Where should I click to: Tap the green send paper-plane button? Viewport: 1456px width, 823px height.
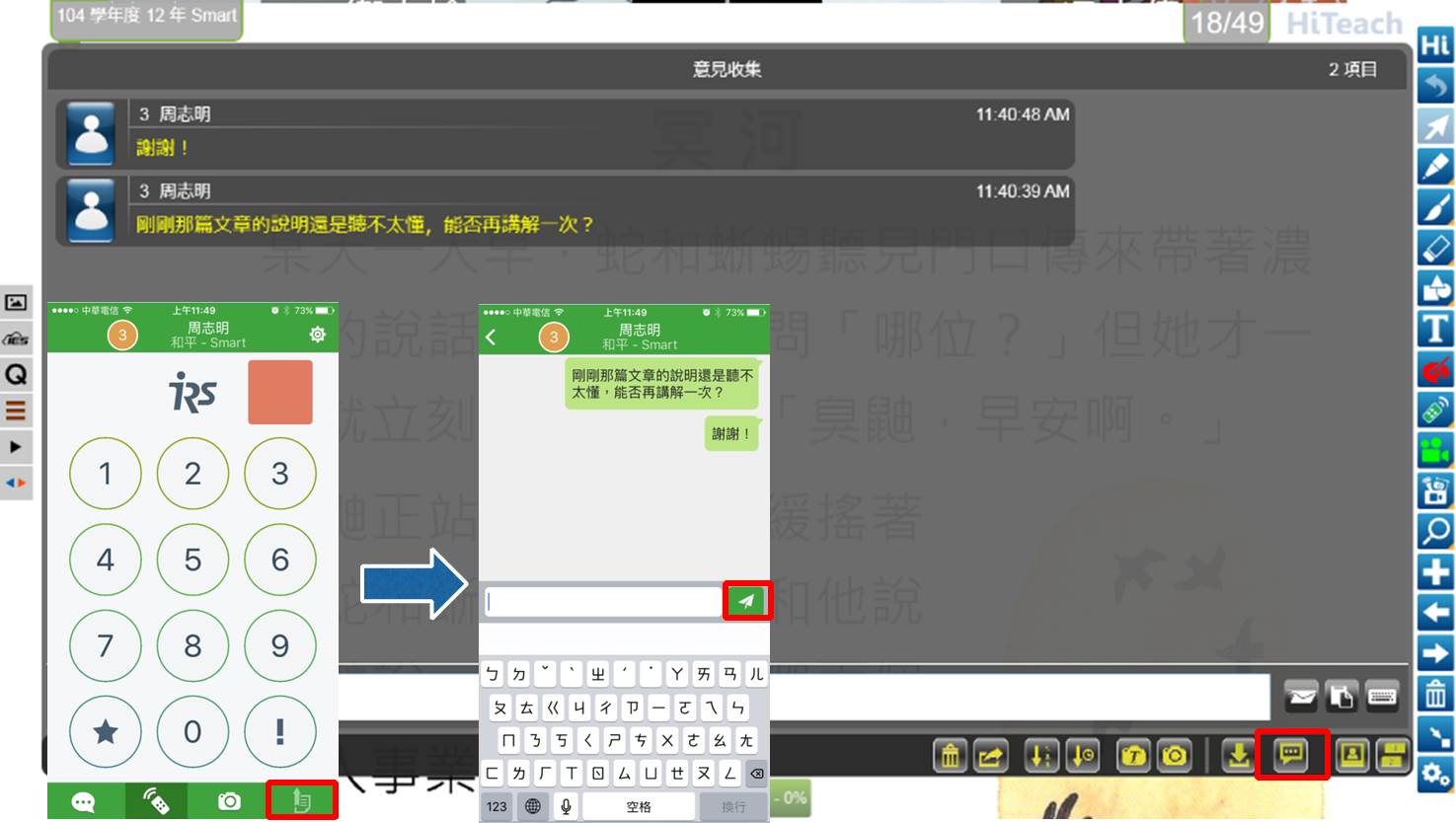(746, 601)
